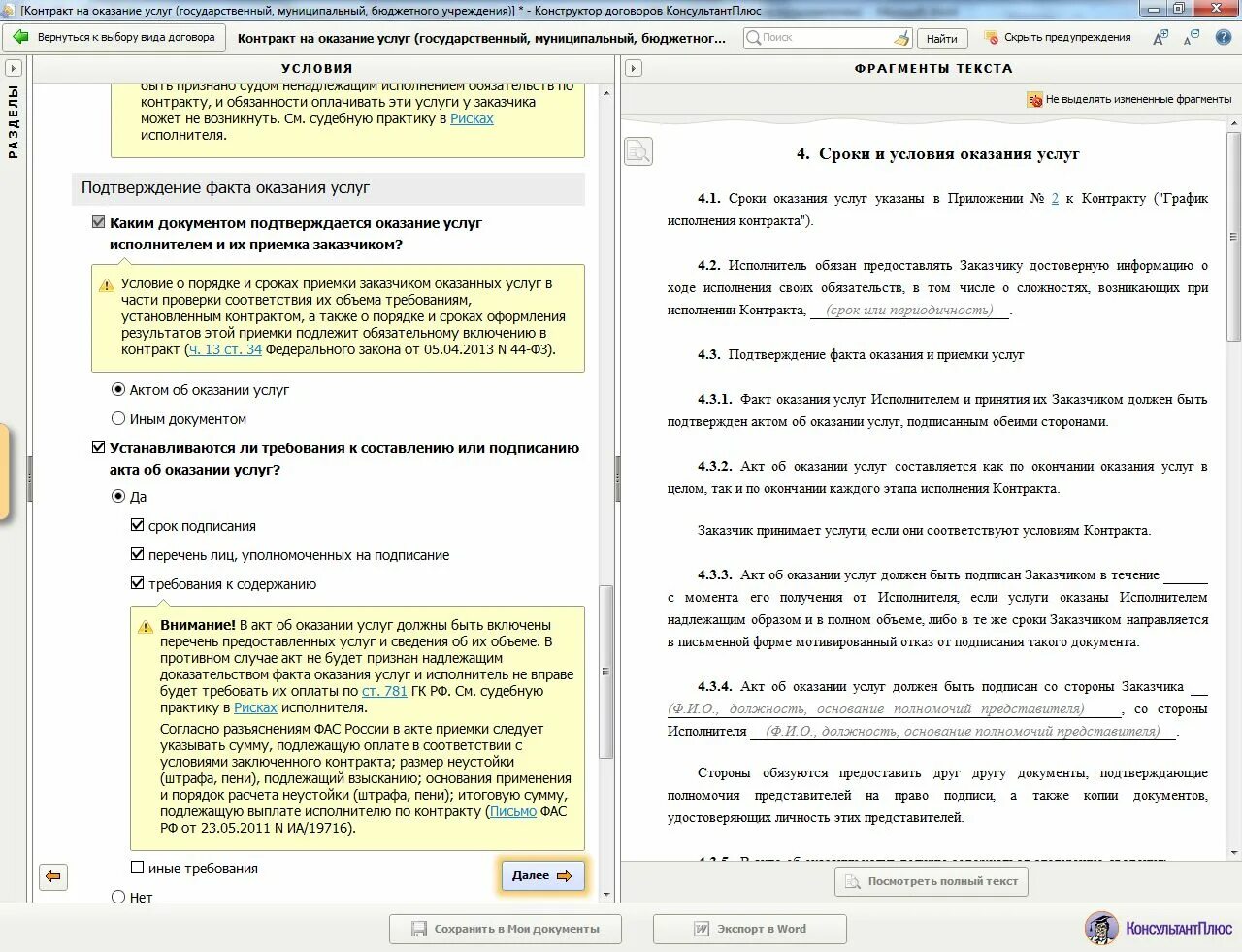Fill '(срок или периодичность)' blank in clause 4.2
The width and height of the screenshot is (1242, 952).
click(909, 310)
